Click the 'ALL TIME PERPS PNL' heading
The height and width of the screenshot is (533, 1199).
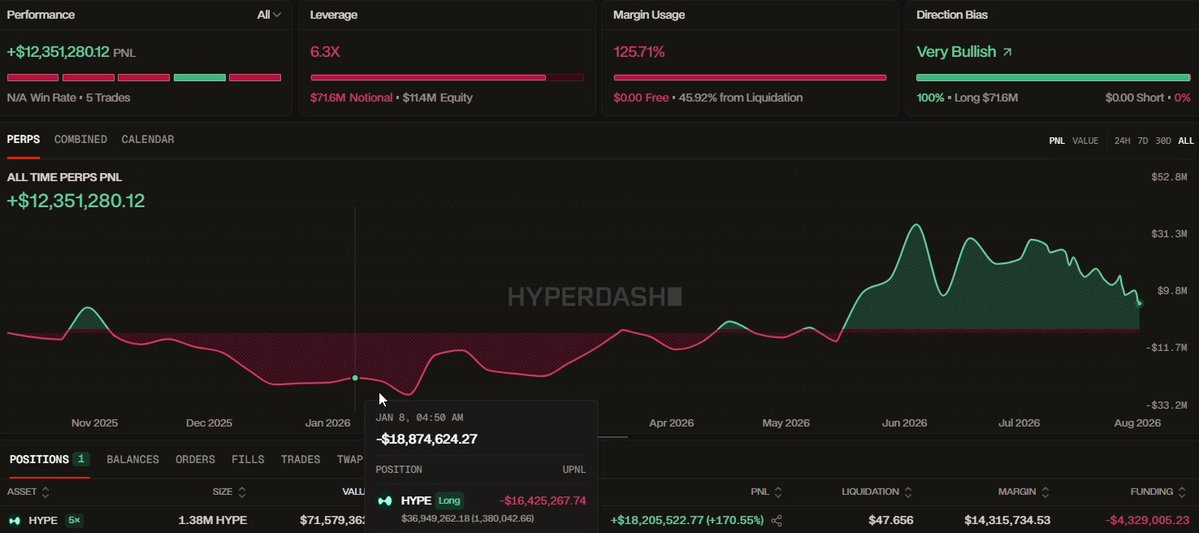click(x=64, y=177)
